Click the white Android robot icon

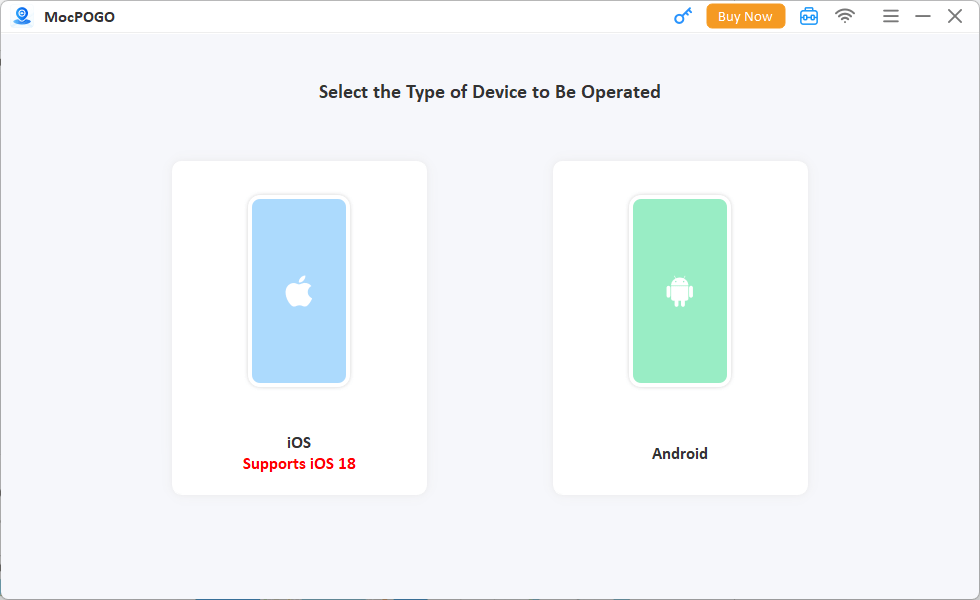[680, 291]
